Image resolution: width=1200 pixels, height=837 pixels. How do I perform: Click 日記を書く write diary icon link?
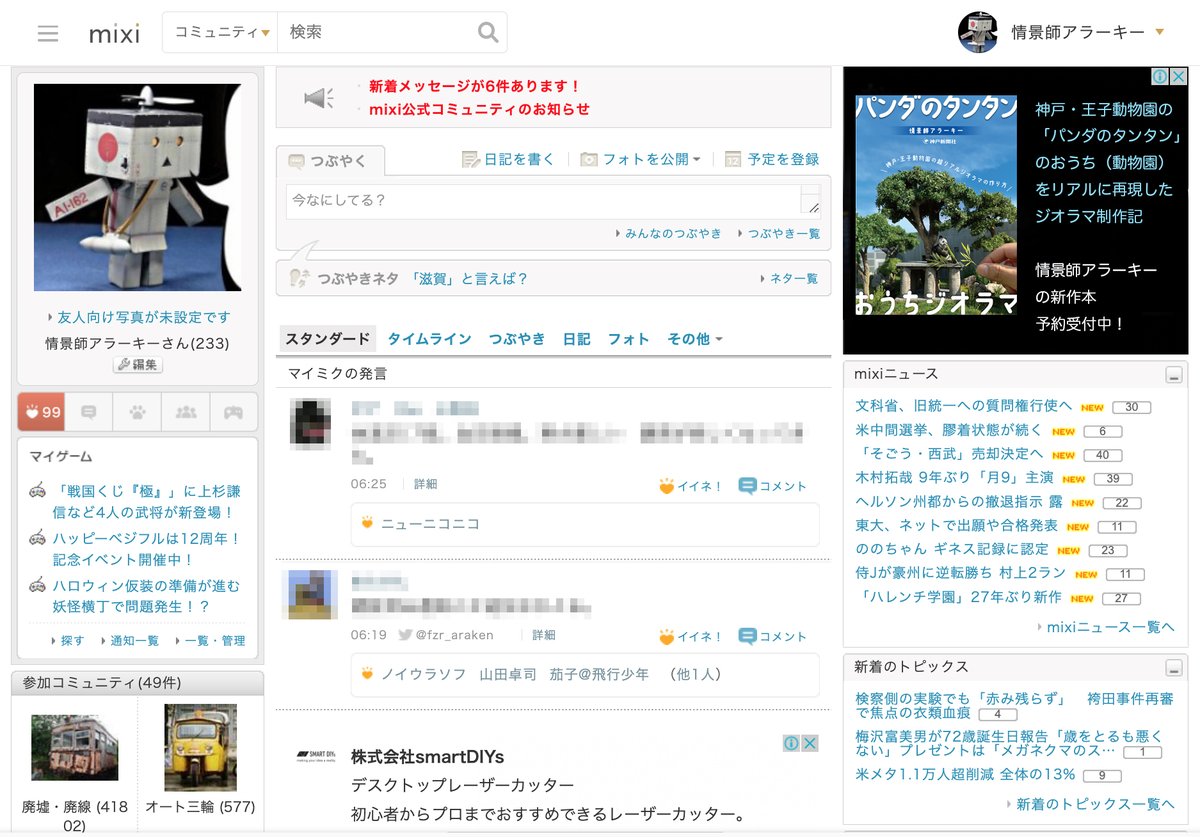(508, 159)
